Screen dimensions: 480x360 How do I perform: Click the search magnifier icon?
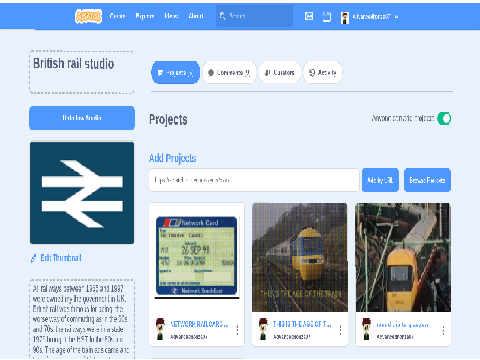coord(222,16)
